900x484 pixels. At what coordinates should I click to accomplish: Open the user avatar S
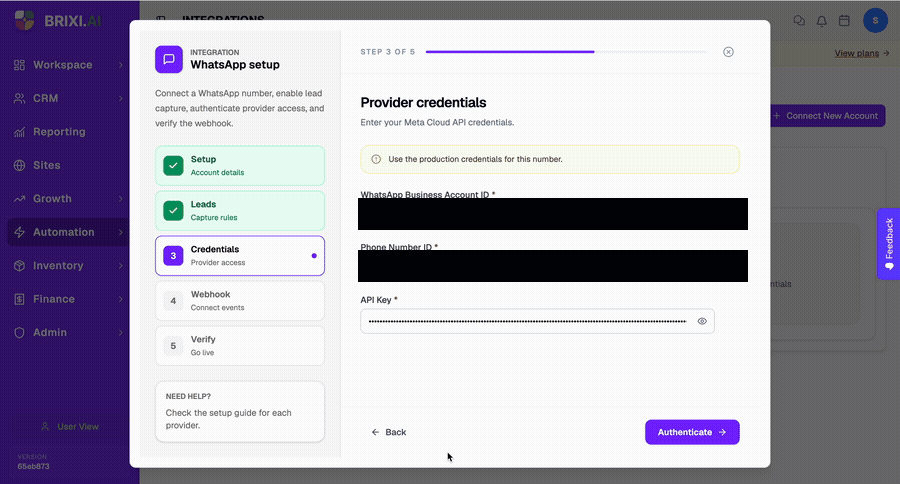point(875,21)
